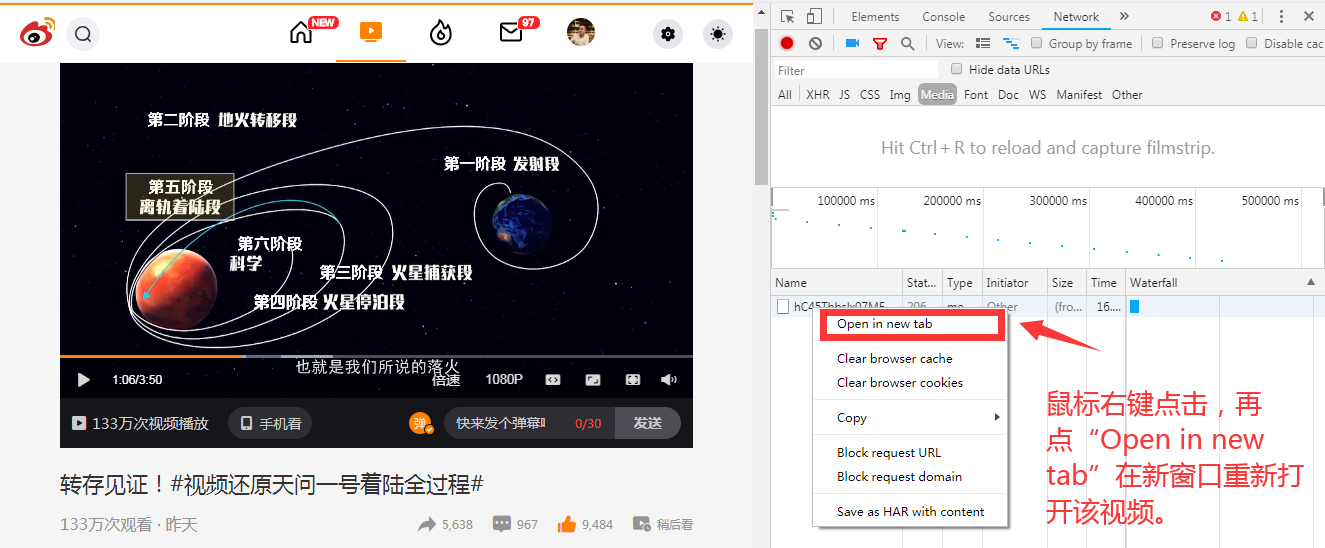Toggle video widescreen mode icon

[x=553, y=380]
